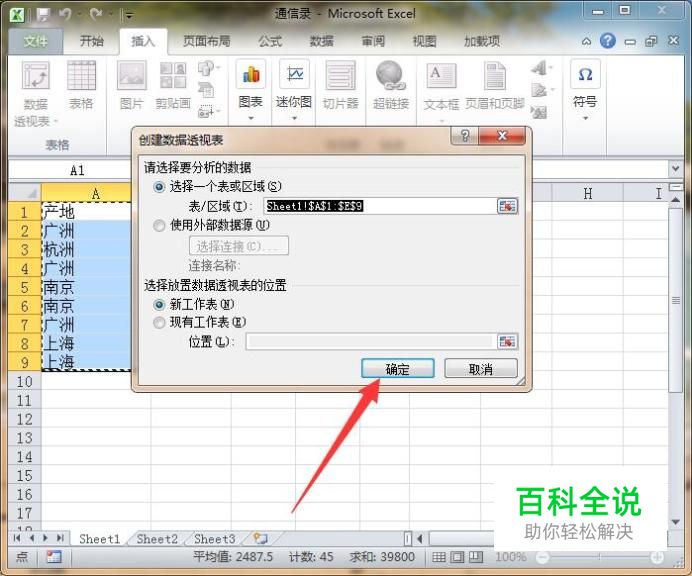Click the Insert Worksheet tab icon after Sheet3

[x=260, y=538]
